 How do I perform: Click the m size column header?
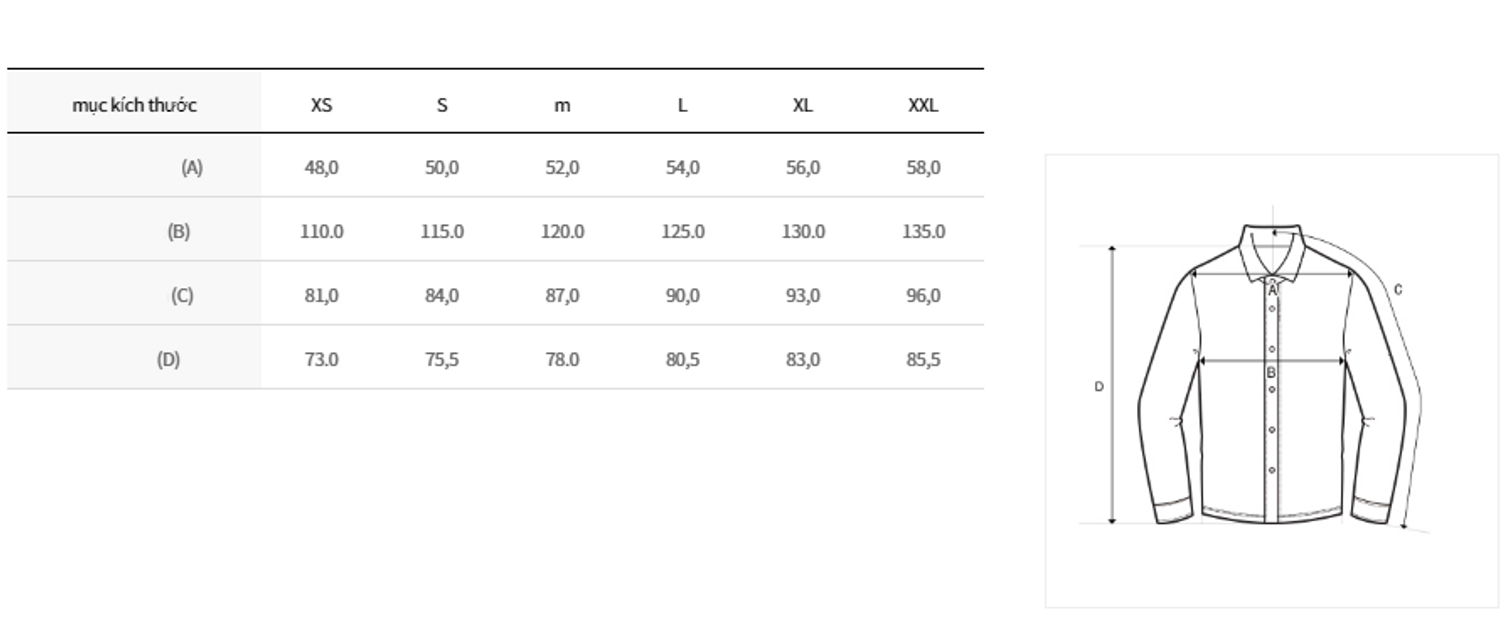[x=562, y=106]
